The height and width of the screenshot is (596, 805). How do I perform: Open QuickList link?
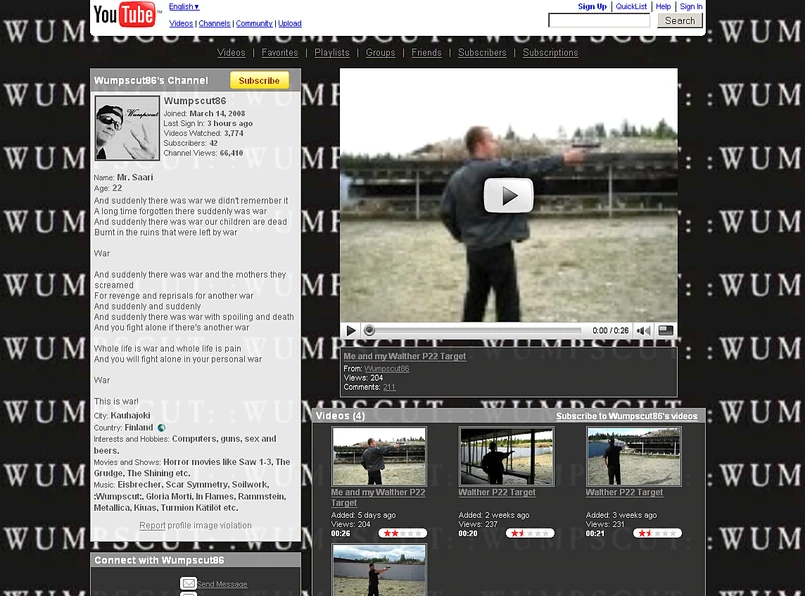click(631, 7)
